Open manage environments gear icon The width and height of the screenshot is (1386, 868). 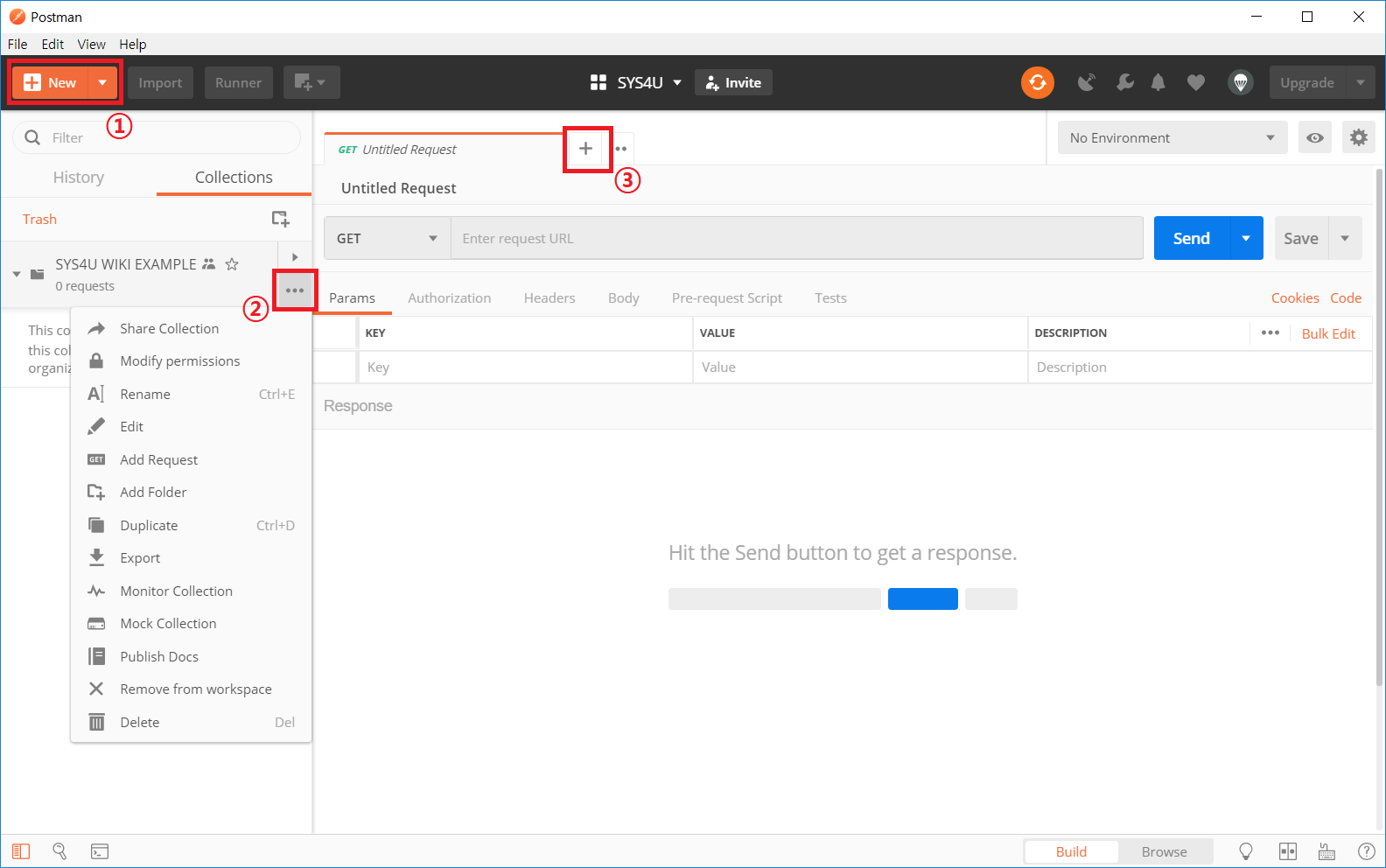coord(1358,137)
